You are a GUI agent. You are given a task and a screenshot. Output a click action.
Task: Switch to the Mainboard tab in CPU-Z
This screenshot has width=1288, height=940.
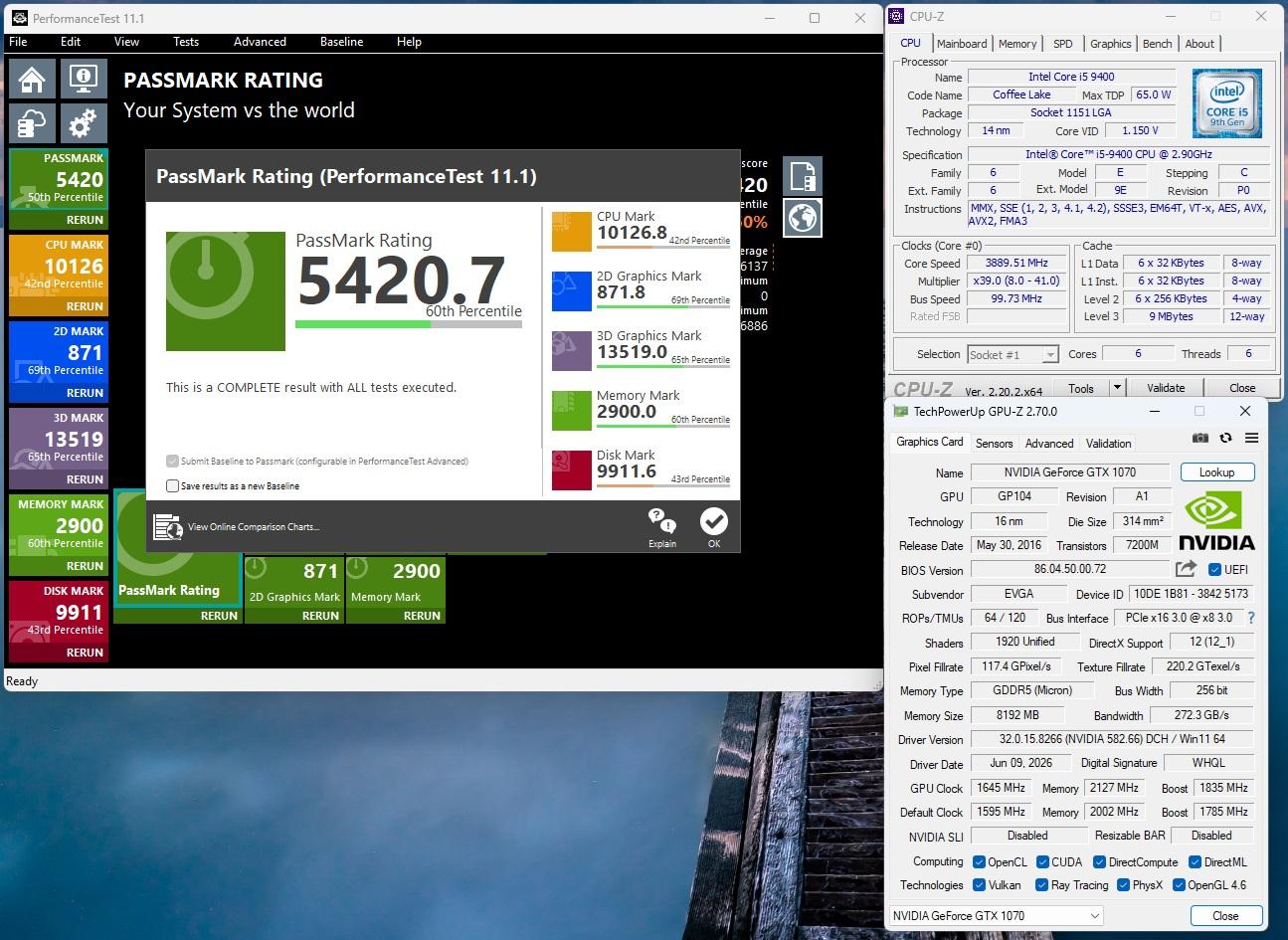coord(962,44)
